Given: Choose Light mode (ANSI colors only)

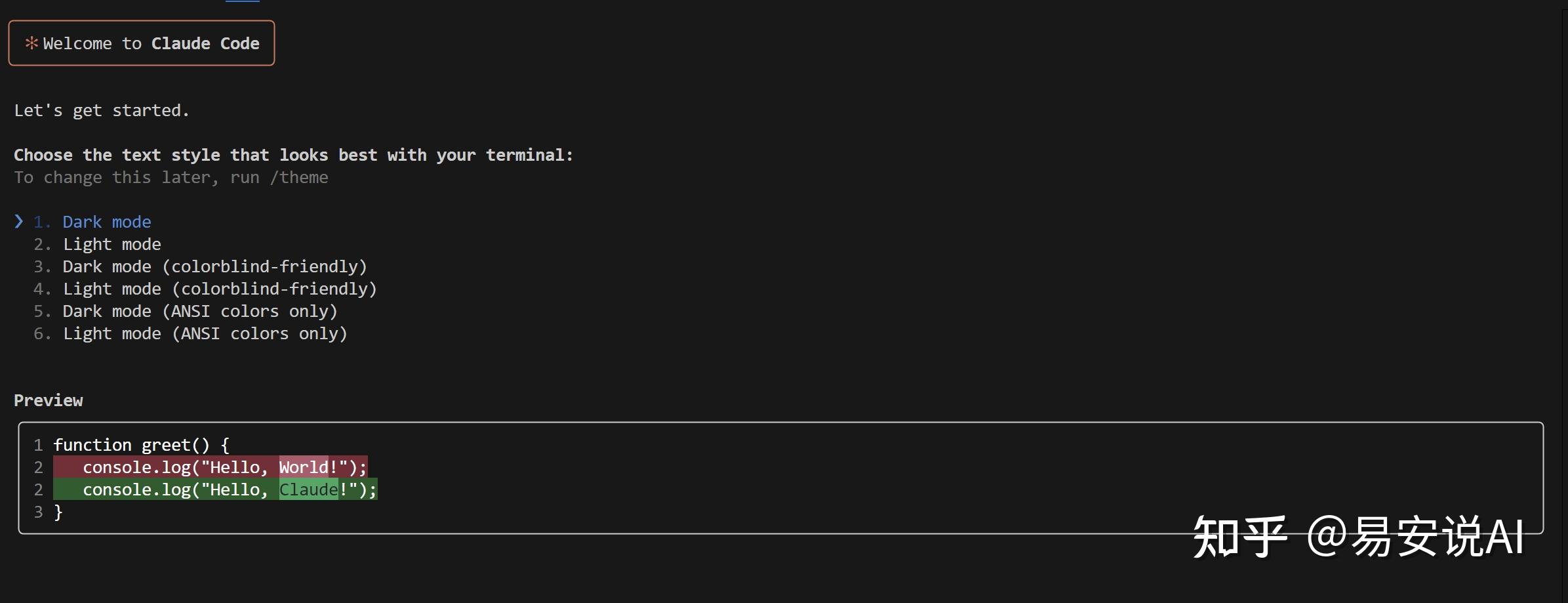Looking at the screenshot, I should (205, 333).
